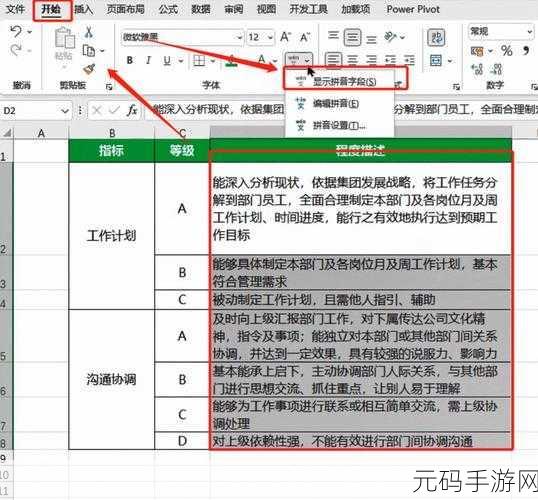538x500 pixels.
Task: Expand the borders dropdown arrow
Action: [x=213, y=61]
